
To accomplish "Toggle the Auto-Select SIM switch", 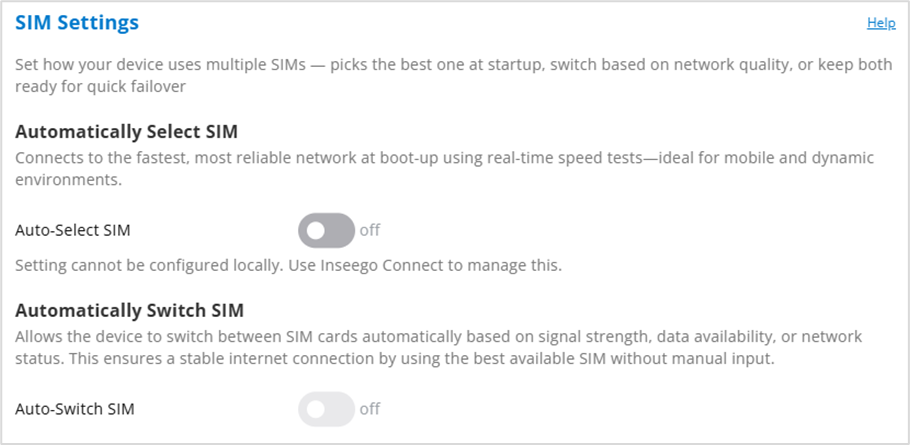I will coord(326,230).
